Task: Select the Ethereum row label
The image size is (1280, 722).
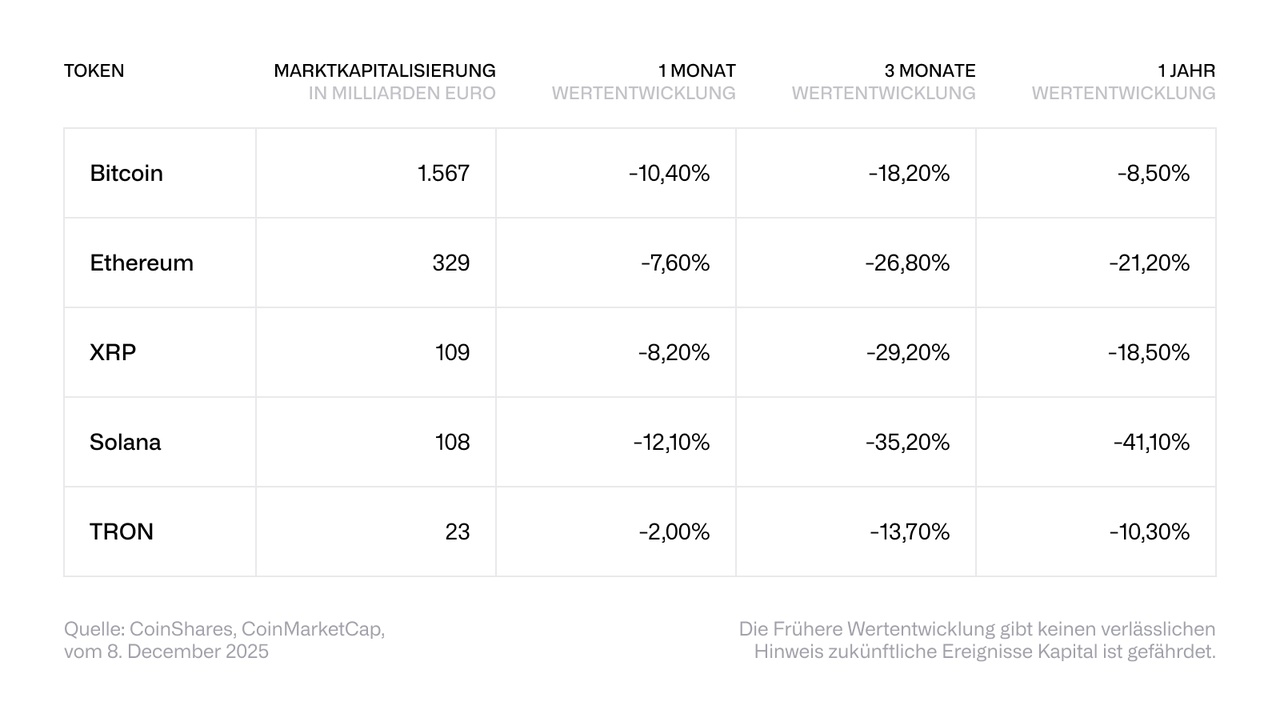Action: (x=141, y=263)
